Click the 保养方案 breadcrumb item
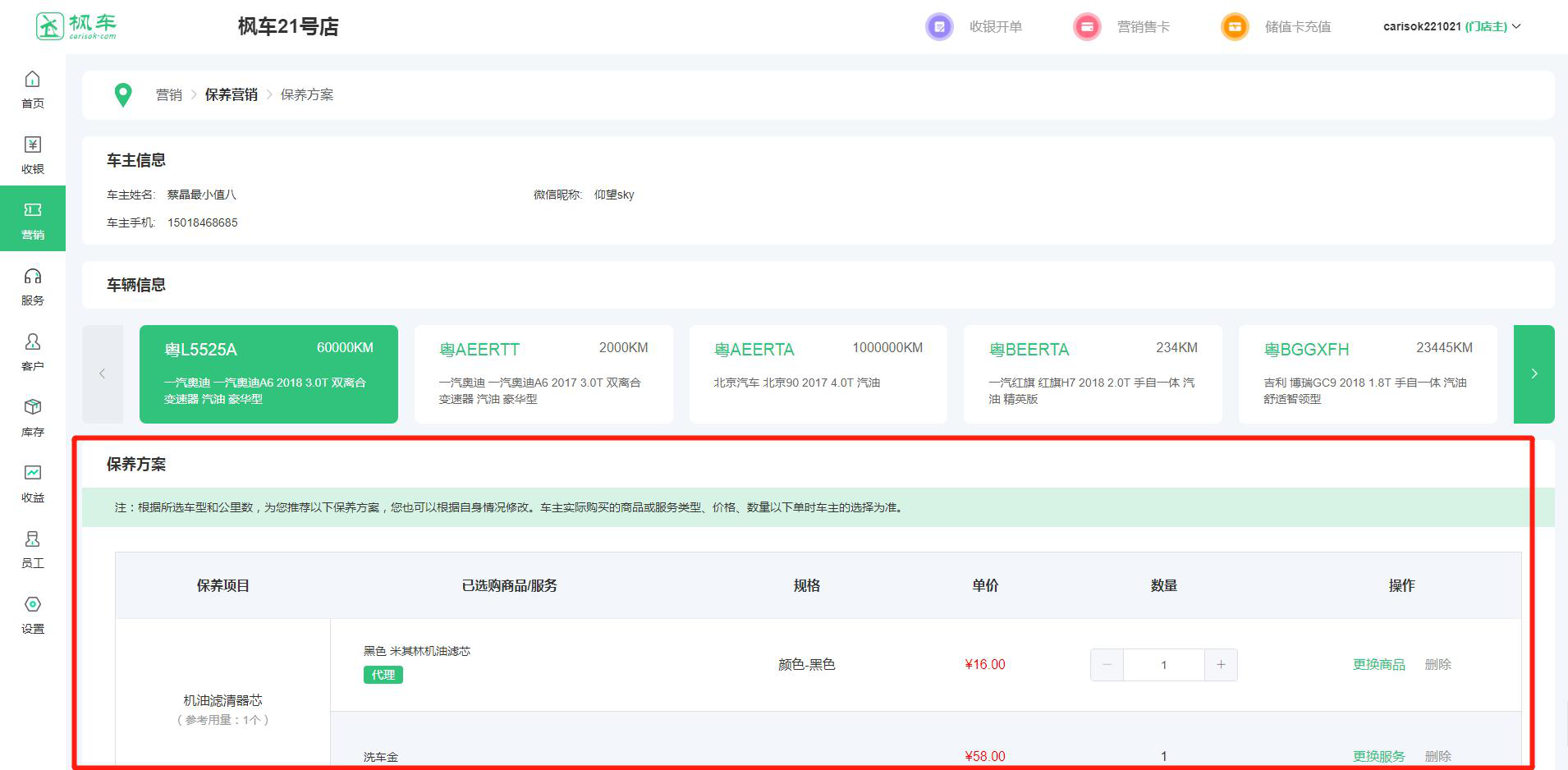Image resolution: width=1568 pixels, height=770 pixels. pos(307,95)
